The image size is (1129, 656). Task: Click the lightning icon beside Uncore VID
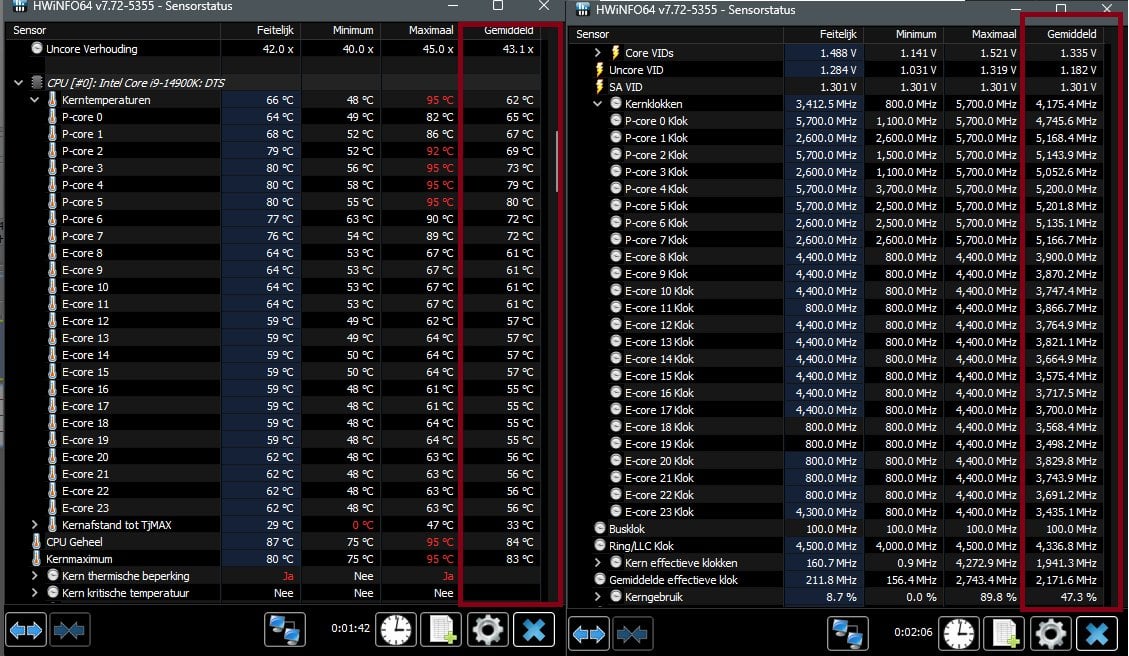point(599,70)
